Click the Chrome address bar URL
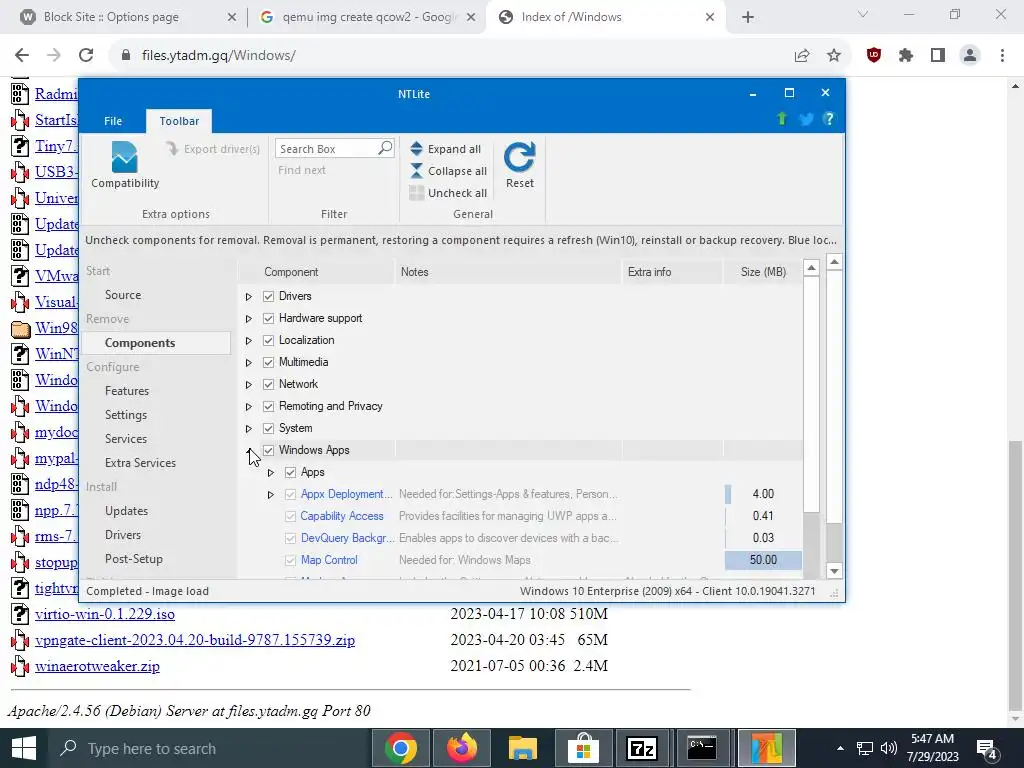The width and height of the screenshot is (1024, 768). click(x=218, y=56)
